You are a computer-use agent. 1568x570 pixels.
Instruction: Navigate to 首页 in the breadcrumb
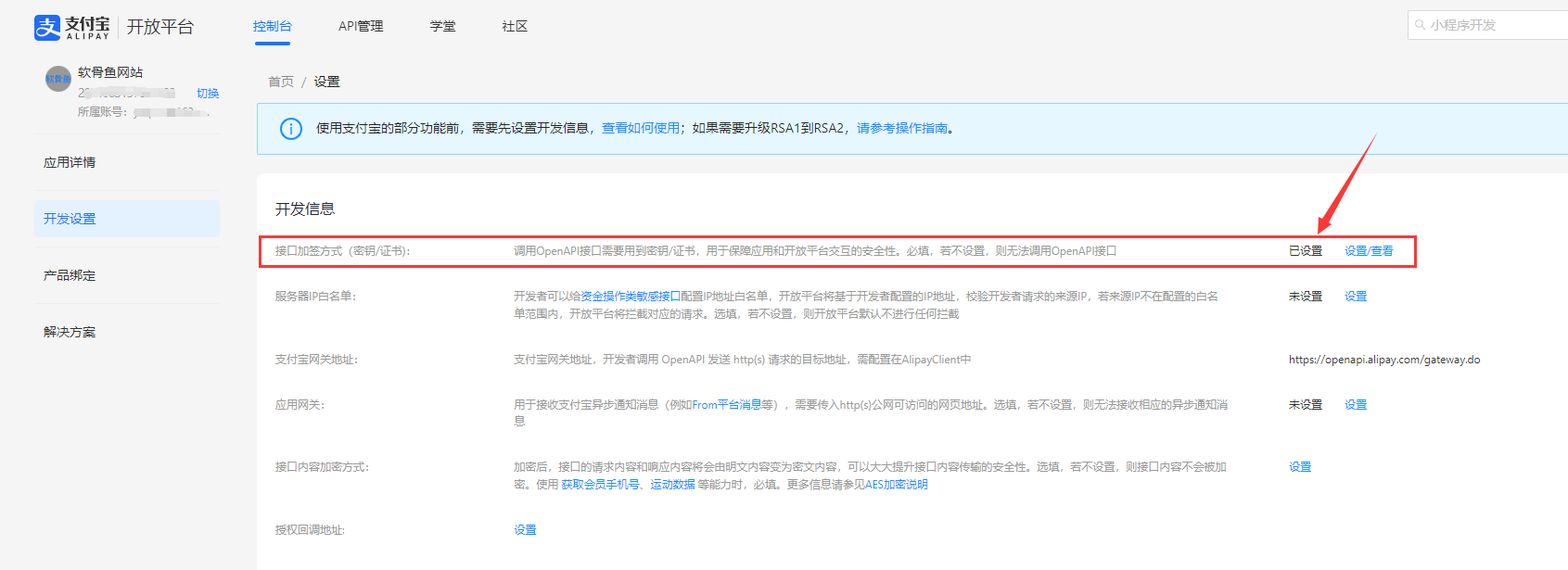281,82
